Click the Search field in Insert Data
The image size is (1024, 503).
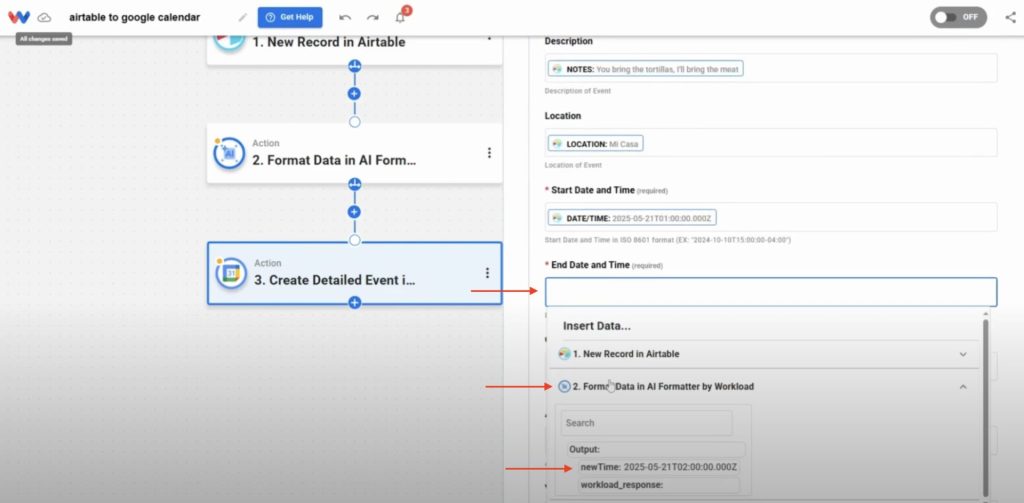pyautogui.click(x=647, y=423)
